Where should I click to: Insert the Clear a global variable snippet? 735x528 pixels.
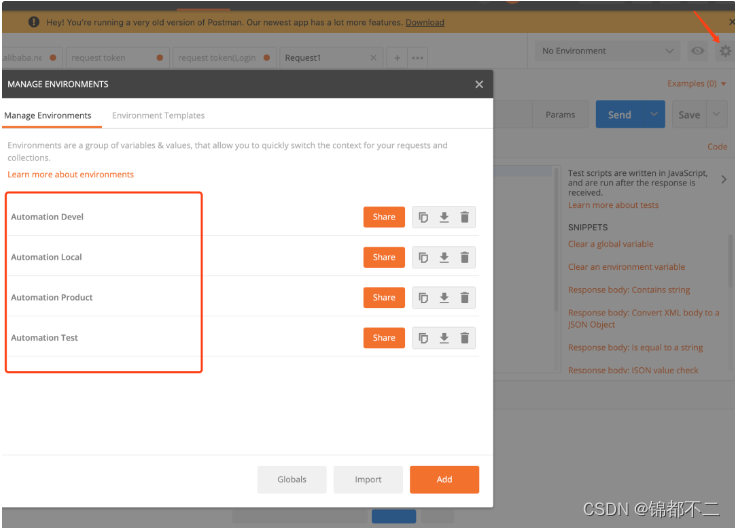[x=610, y=244]
